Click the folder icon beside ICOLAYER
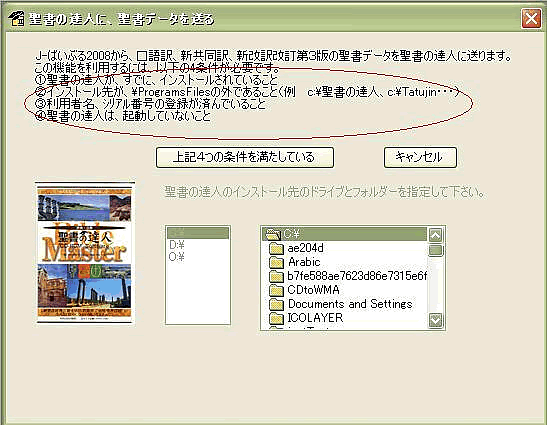The width and height of the screenshot is (548, 426). [x=276, y=318]
